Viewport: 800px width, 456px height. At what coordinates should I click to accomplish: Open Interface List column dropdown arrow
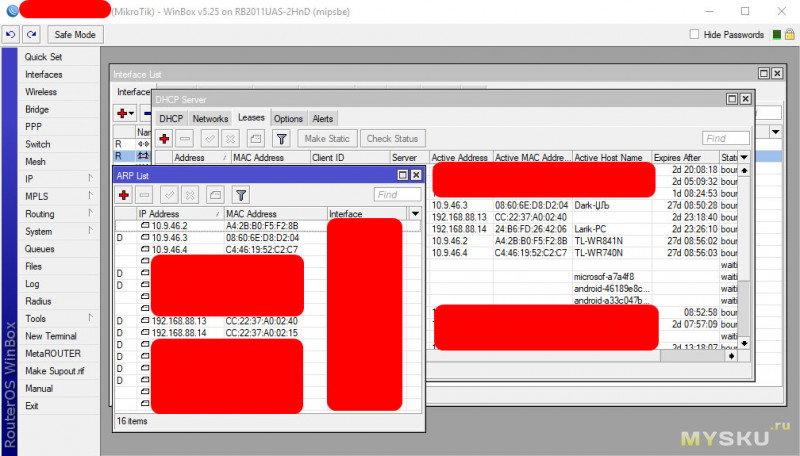(x=776, y=132)
